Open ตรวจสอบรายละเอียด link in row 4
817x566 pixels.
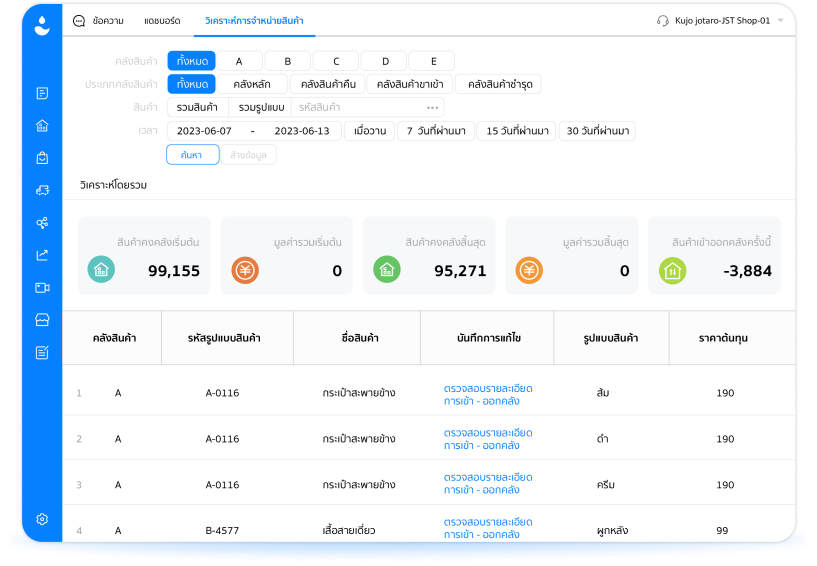[488, 528]
